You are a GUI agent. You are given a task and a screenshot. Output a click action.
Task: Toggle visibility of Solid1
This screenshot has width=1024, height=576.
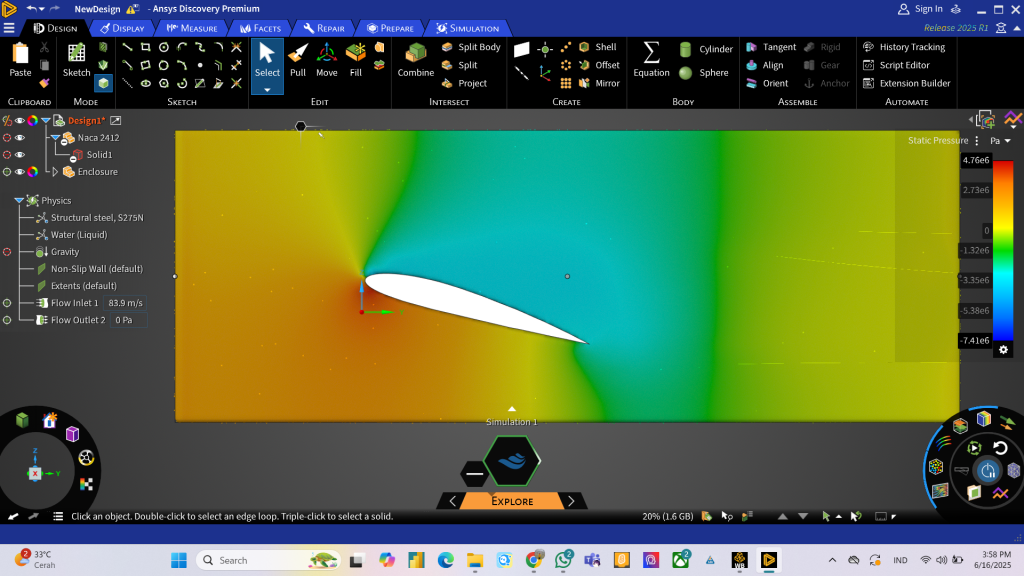[x=19, y=155]
